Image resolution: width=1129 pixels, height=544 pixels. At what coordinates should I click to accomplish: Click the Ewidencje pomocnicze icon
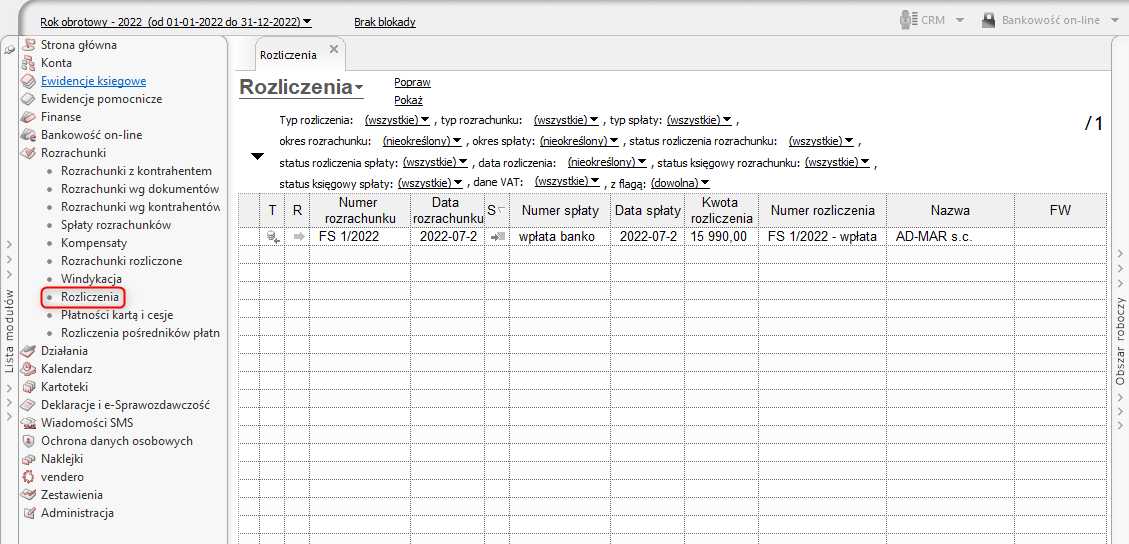click(x=28, y=99)
